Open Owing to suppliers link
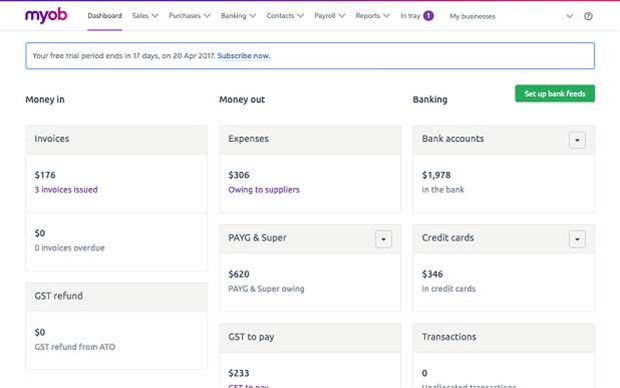620x388 pixels. click(264, 190)
